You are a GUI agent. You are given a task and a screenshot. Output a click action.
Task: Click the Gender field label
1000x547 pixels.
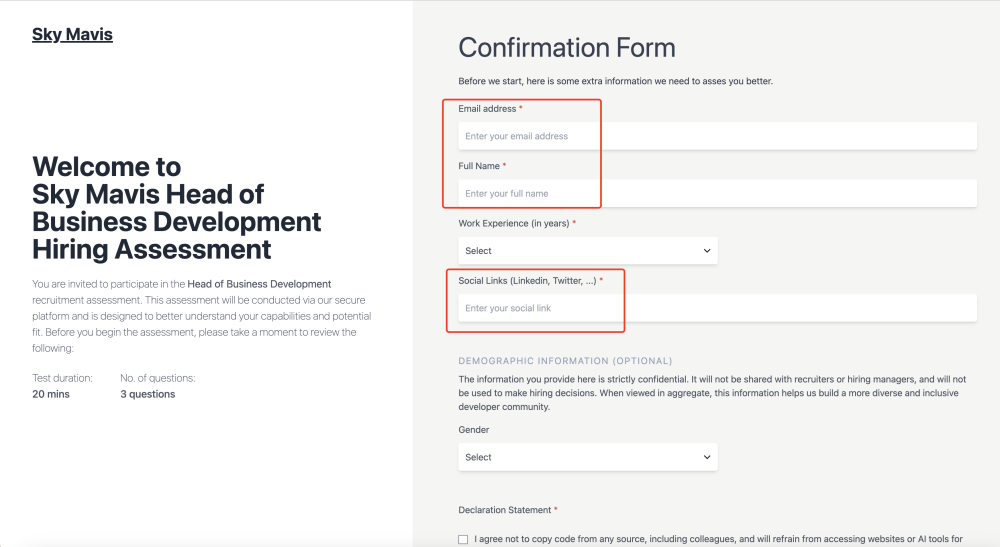(474, 430)
